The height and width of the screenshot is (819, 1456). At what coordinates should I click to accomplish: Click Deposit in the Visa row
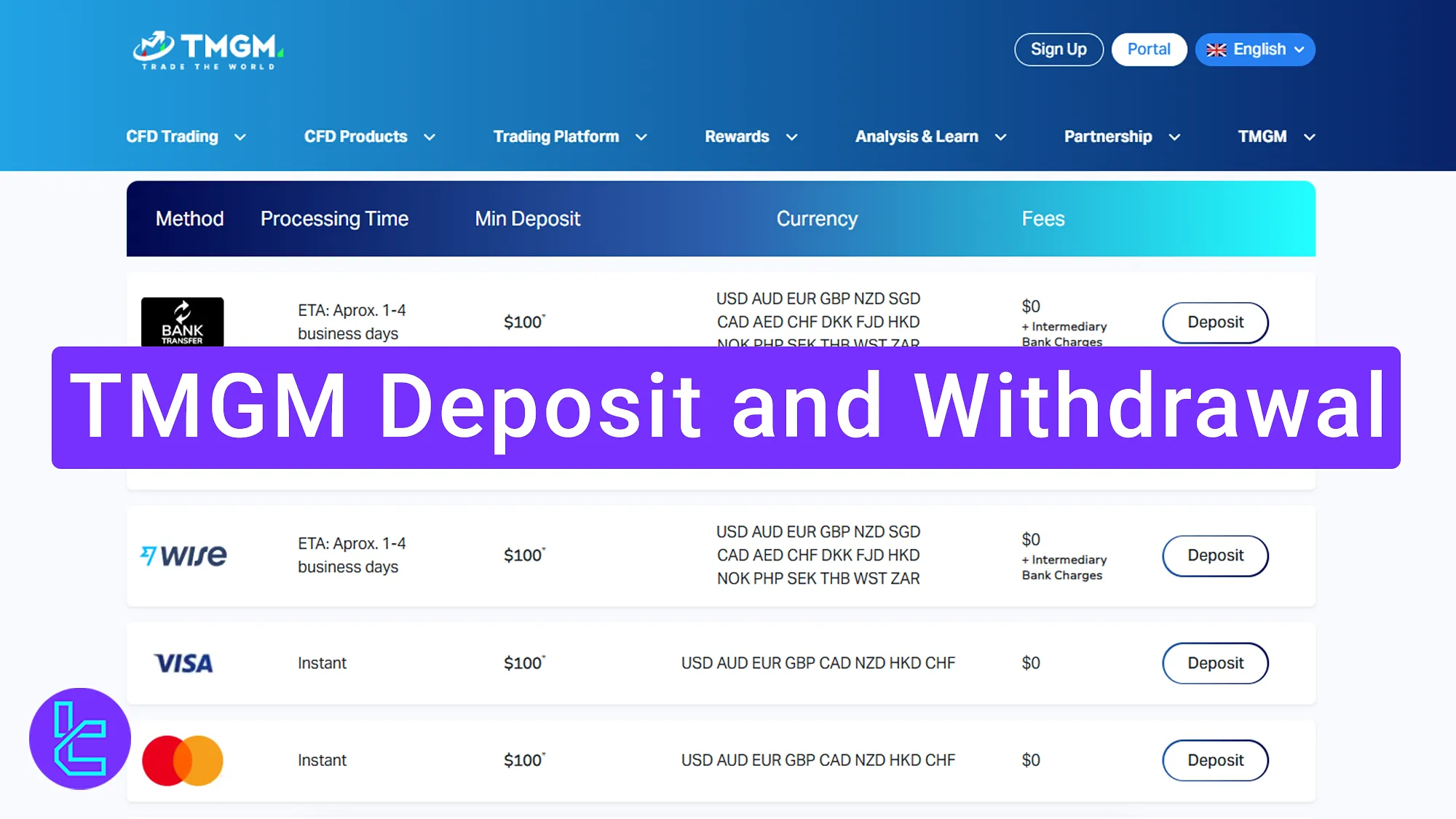coord(1215,663)
